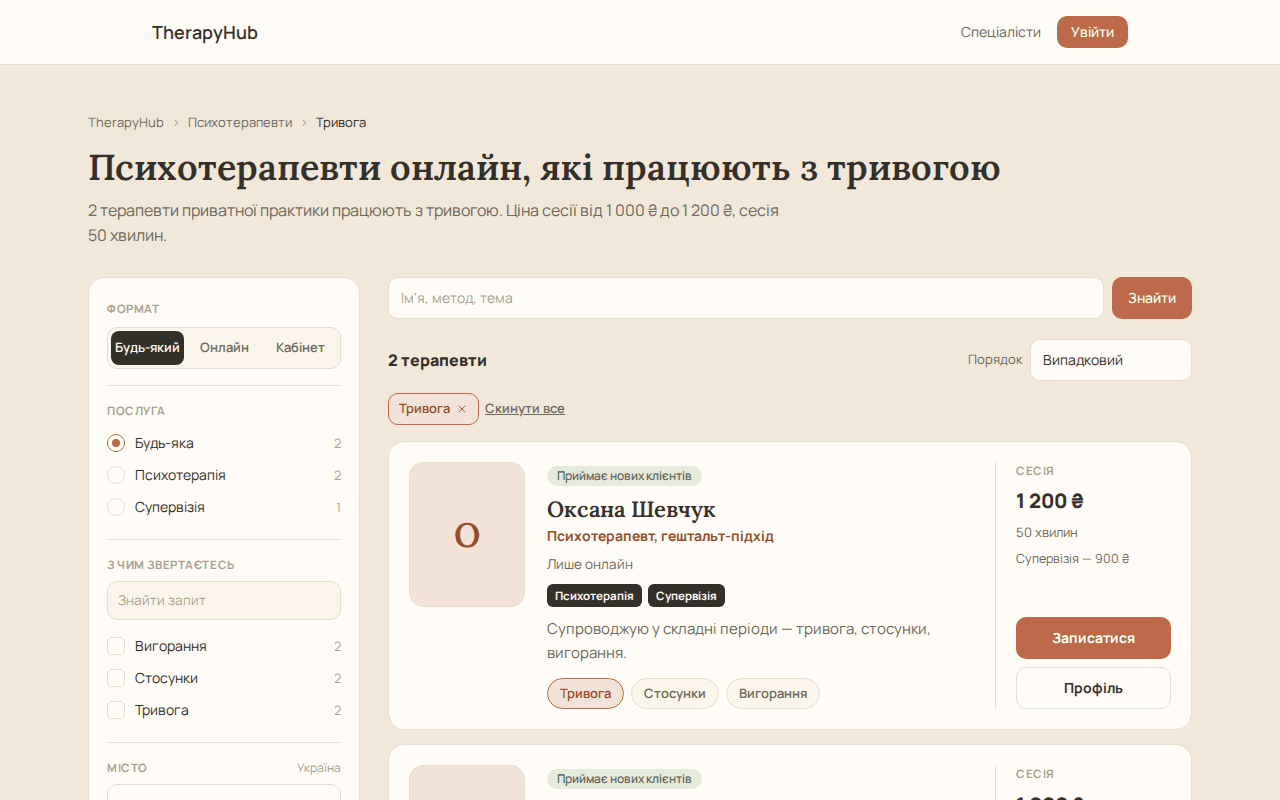Click the Україна label near Місто
1280x800 pixels.
[319, 768]
